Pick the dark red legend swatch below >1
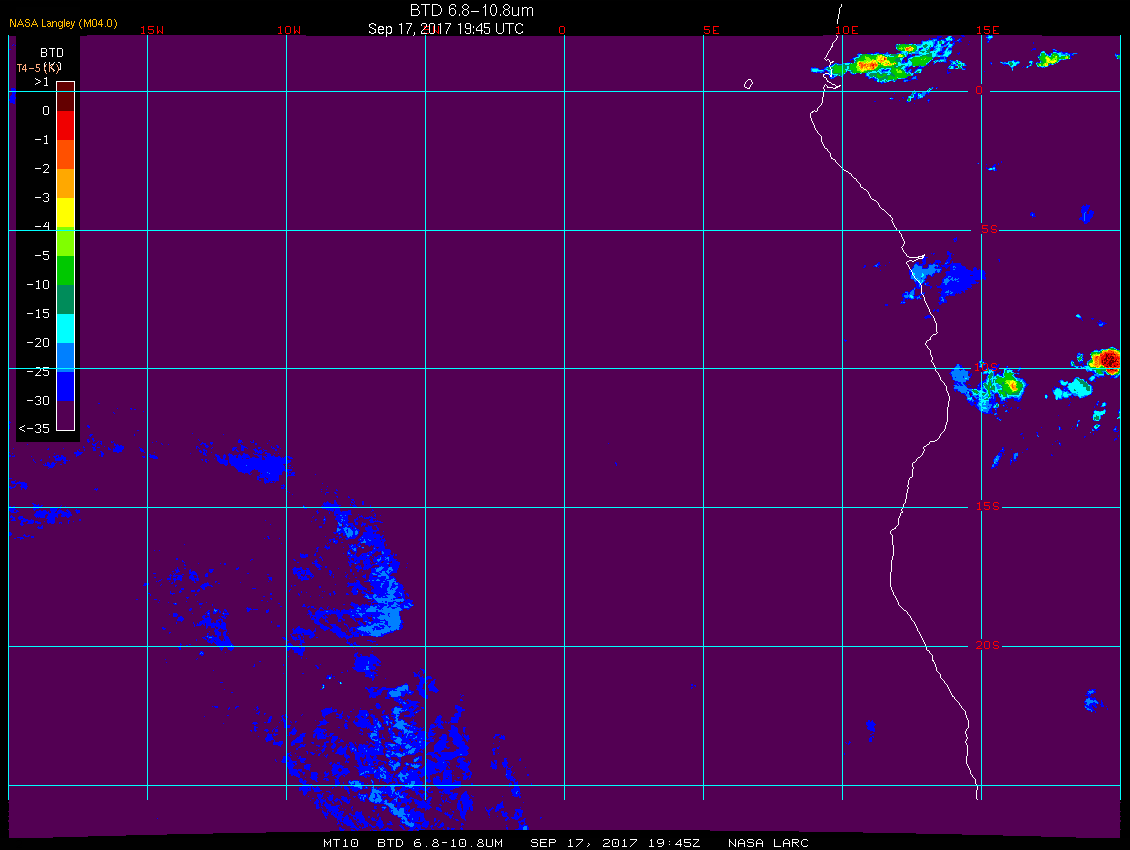 (x=66, y=97)
